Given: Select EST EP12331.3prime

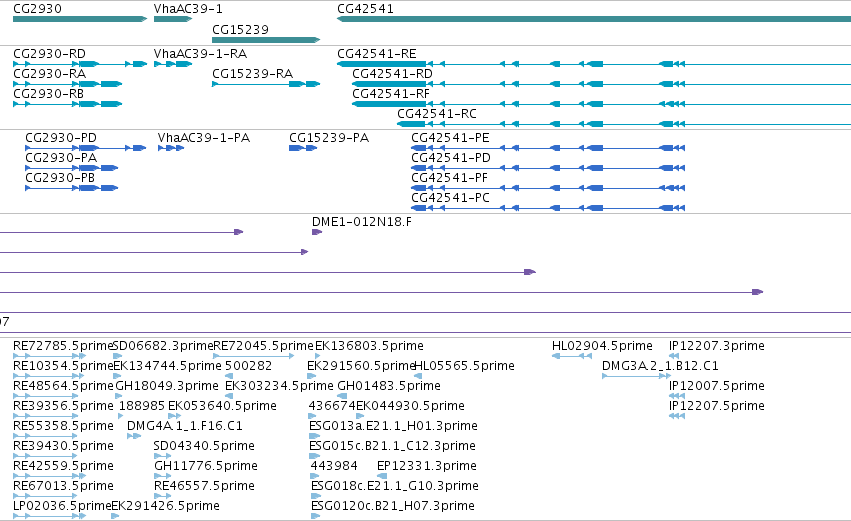Looking at the screenshot, I should tap(382, 476).
